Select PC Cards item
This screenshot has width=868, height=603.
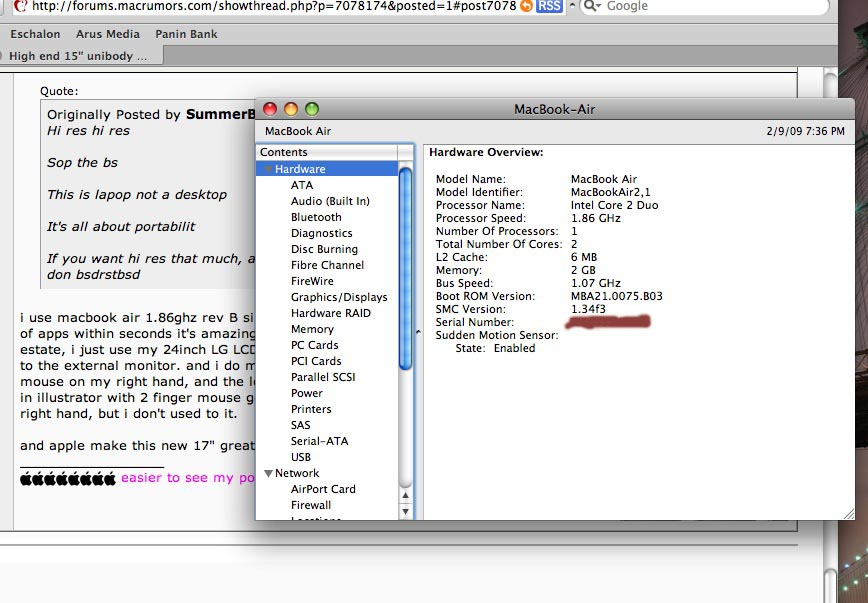coord(314,345)
